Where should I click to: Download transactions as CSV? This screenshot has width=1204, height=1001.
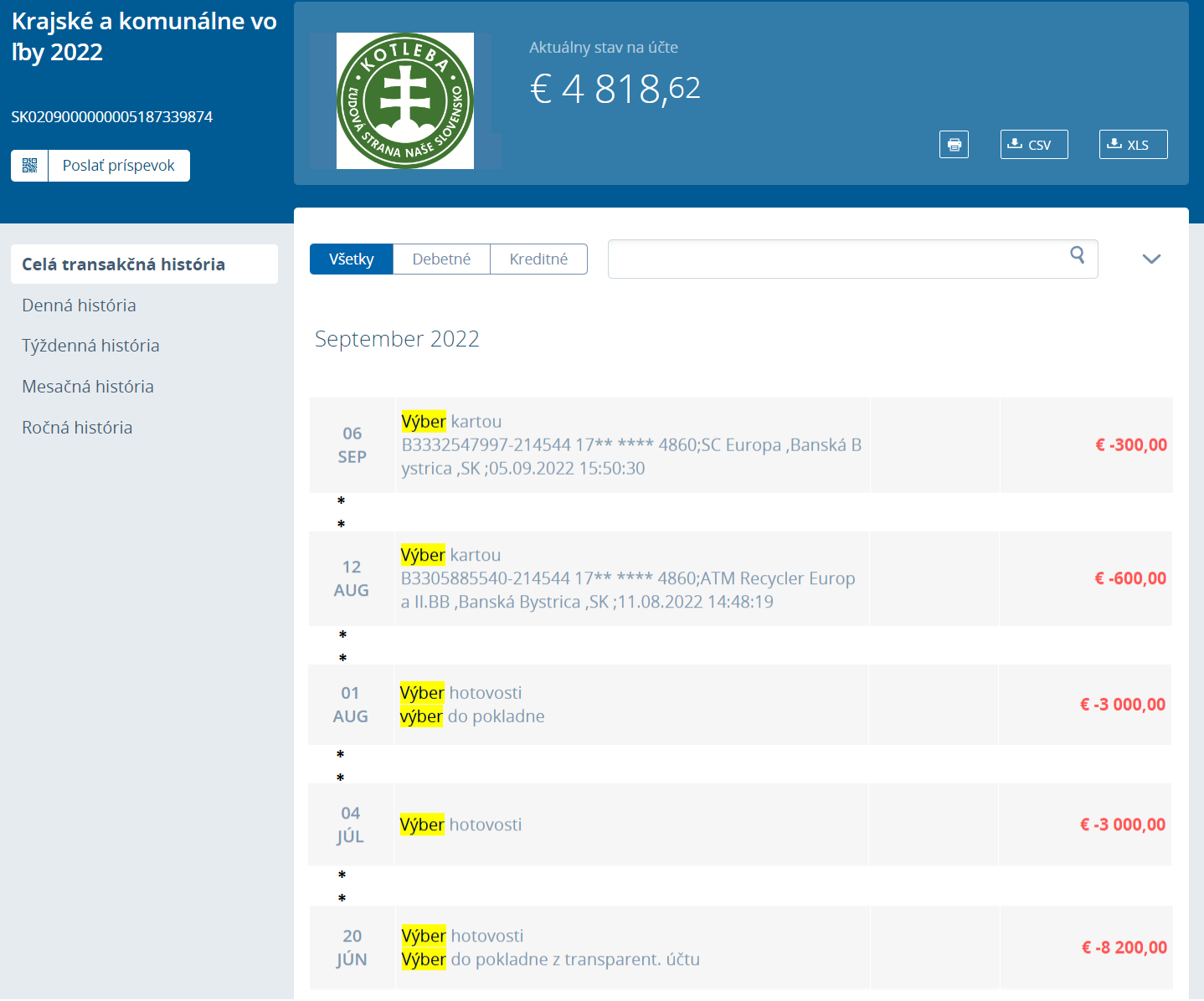[1033, 145]
